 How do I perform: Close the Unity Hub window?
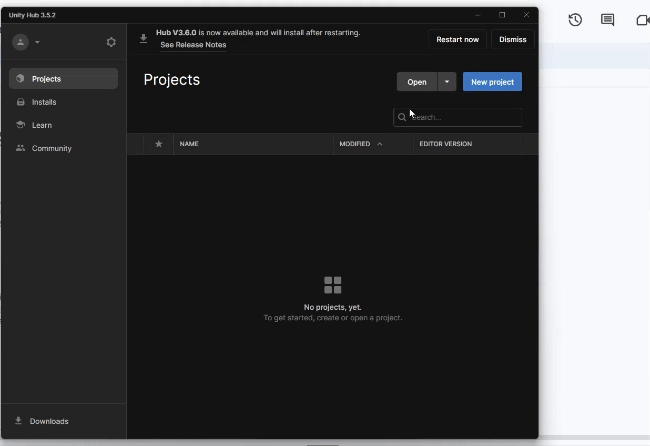pyautogui.click(x=526, y=15)
